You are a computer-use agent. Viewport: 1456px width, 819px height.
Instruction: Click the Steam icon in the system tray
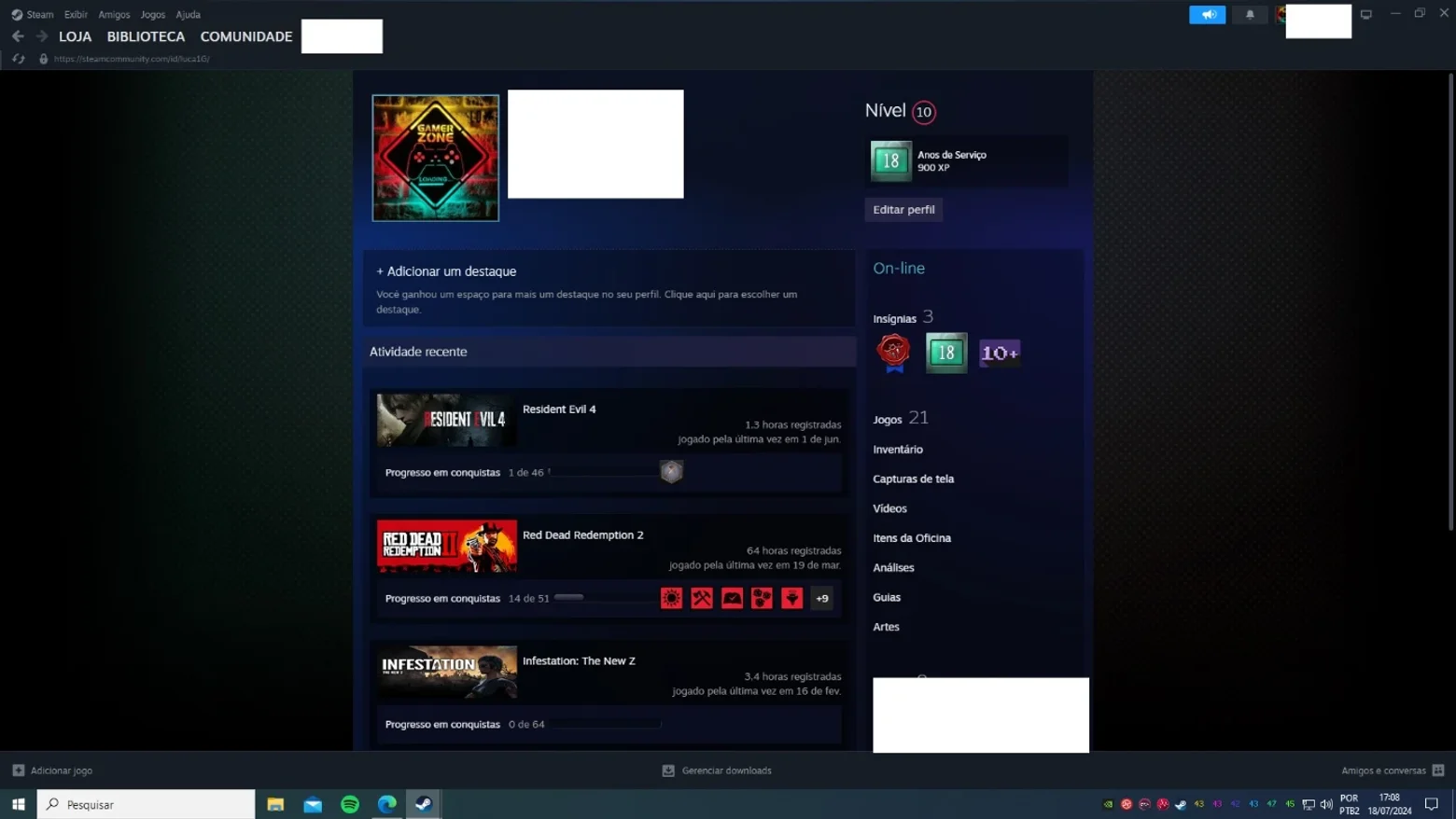(1181, 804)
